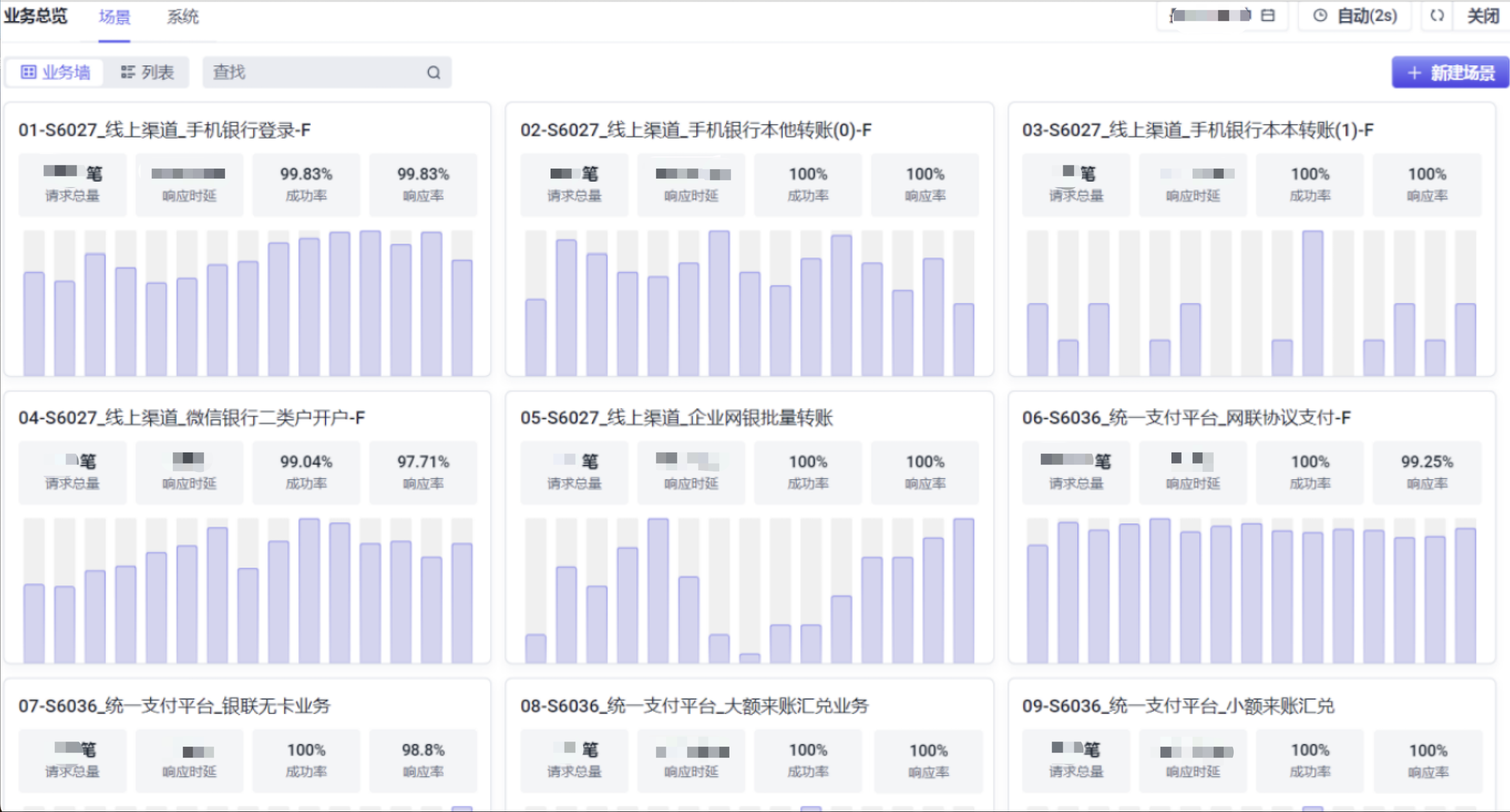Screen dimensions: 1510x812
Task: Switch to 列表 list view
Action: 147,72
